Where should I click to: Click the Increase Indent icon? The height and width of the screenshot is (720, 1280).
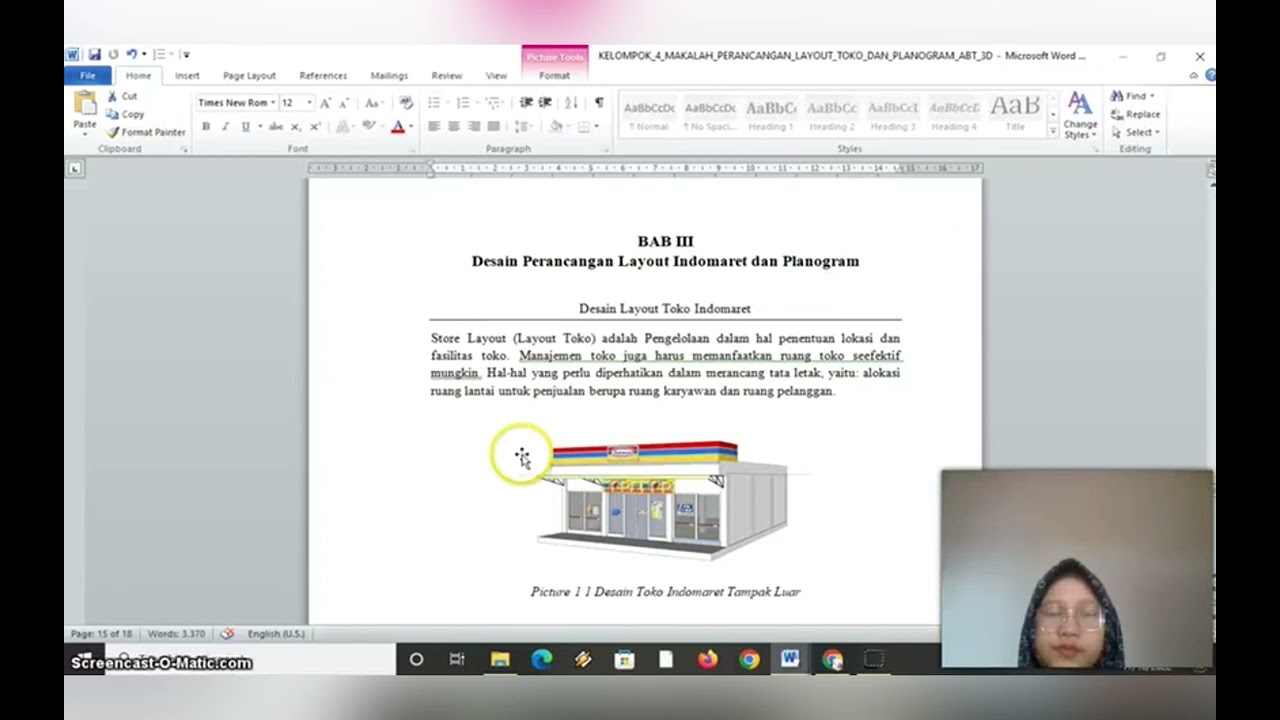[x=545, y=103]
